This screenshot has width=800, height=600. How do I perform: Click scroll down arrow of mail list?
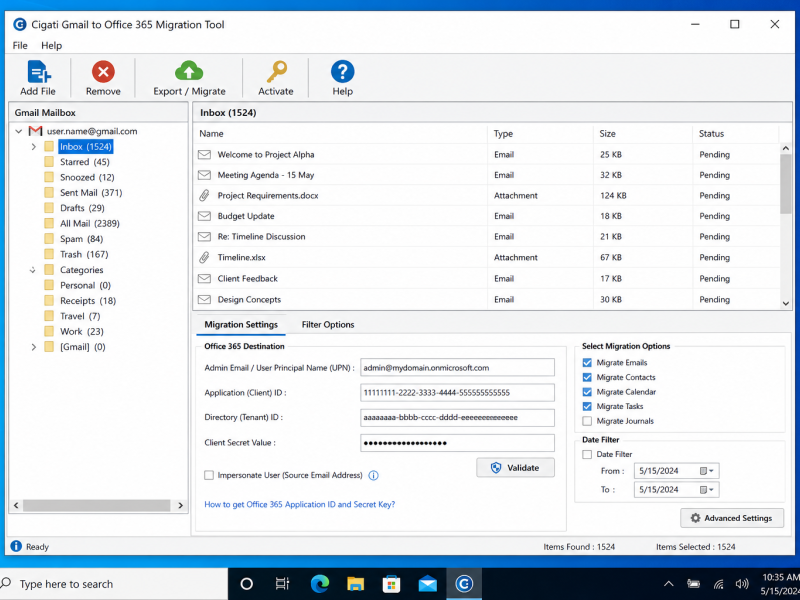[786, 303]
